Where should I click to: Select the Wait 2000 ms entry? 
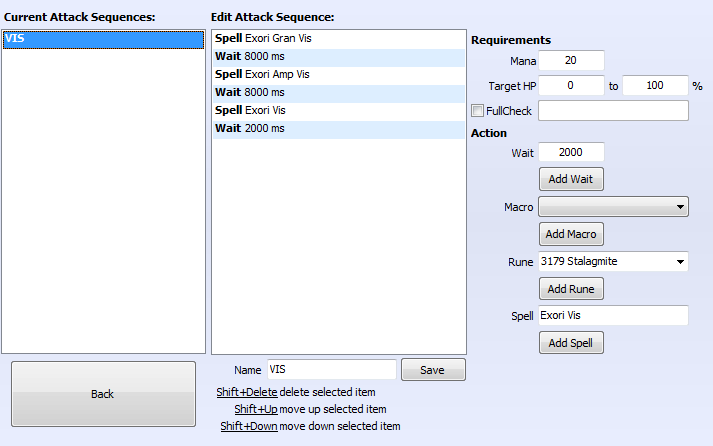[338, 129]
